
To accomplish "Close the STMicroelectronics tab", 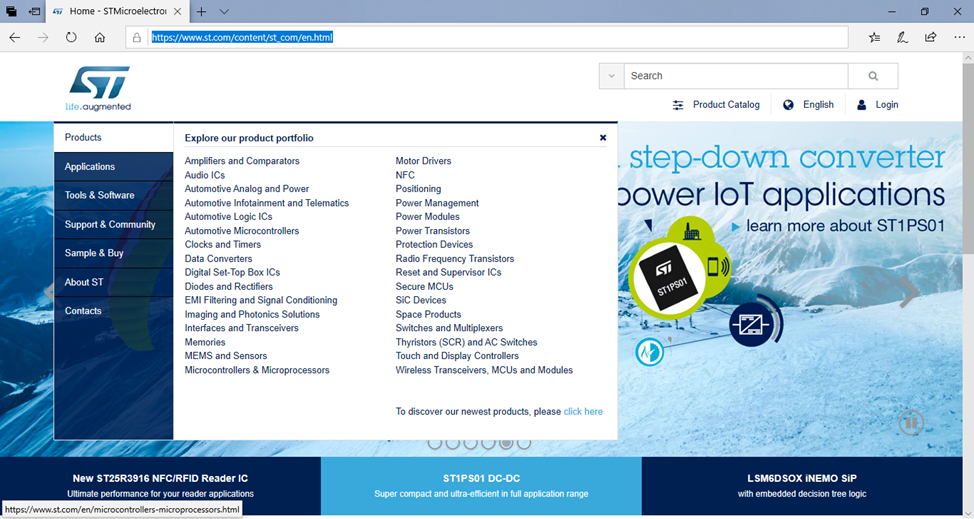I will coord(178,11).
